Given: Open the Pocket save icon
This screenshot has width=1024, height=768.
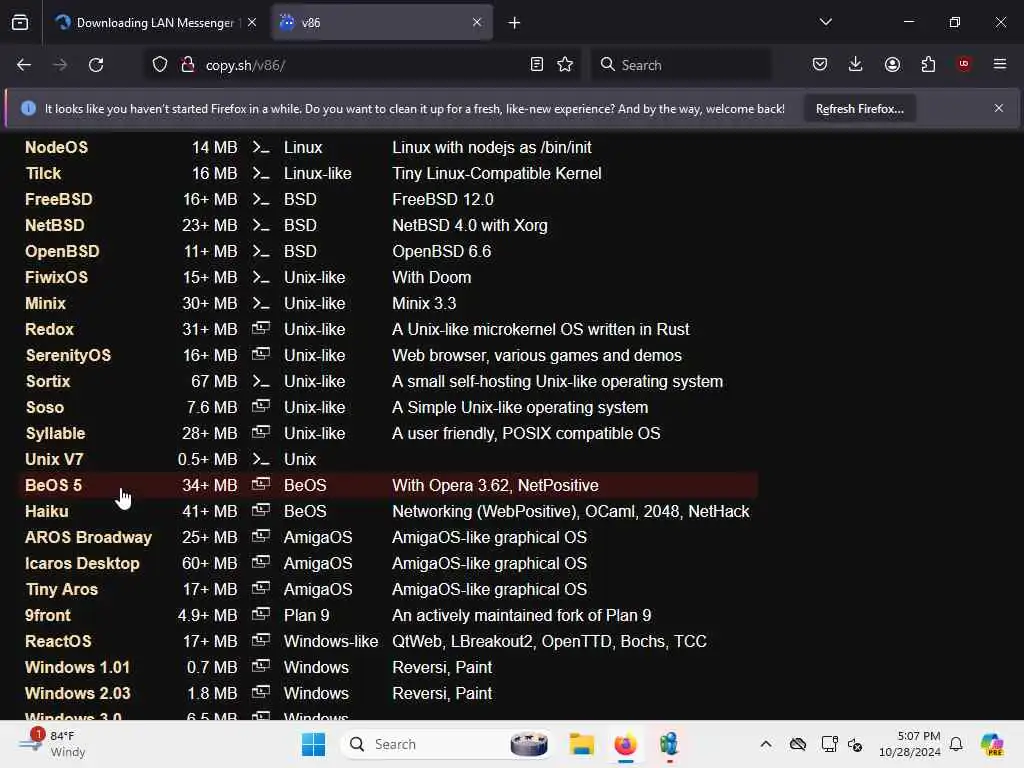Looking at the screenshot, I should tap(820, 65).
